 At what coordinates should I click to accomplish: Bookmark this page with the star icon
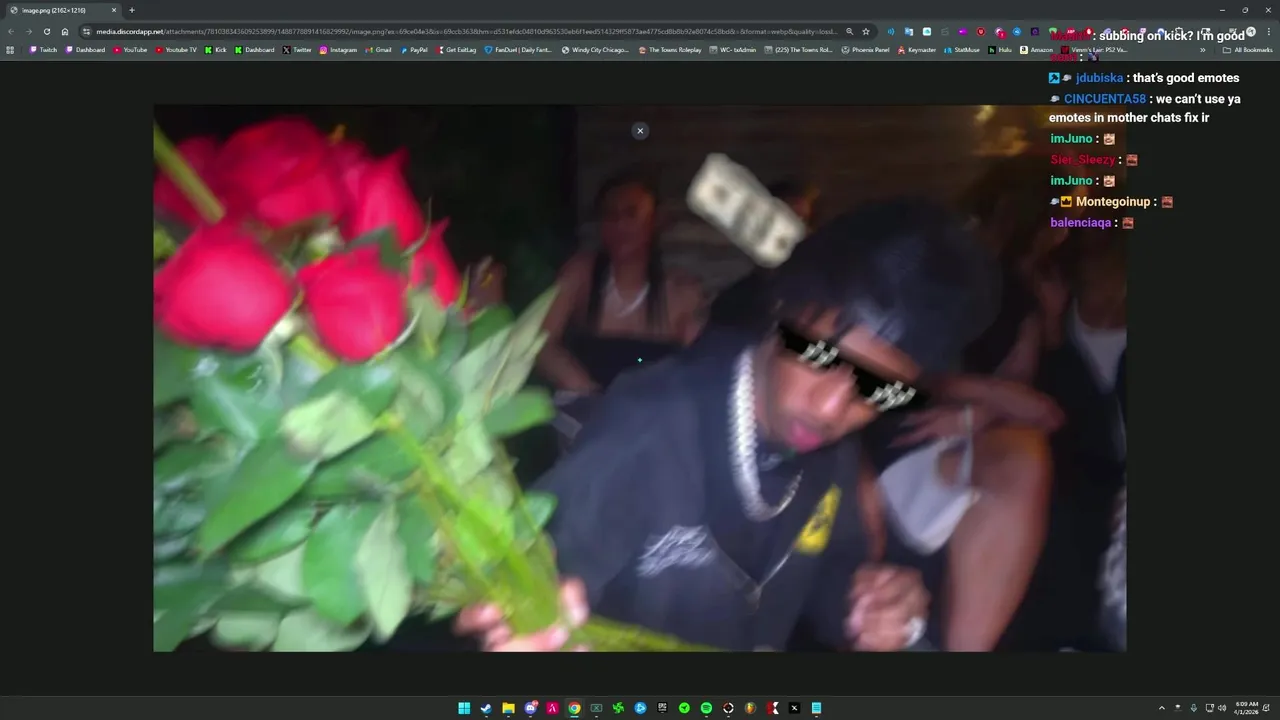pyautogui.click(x=866, y=31)
